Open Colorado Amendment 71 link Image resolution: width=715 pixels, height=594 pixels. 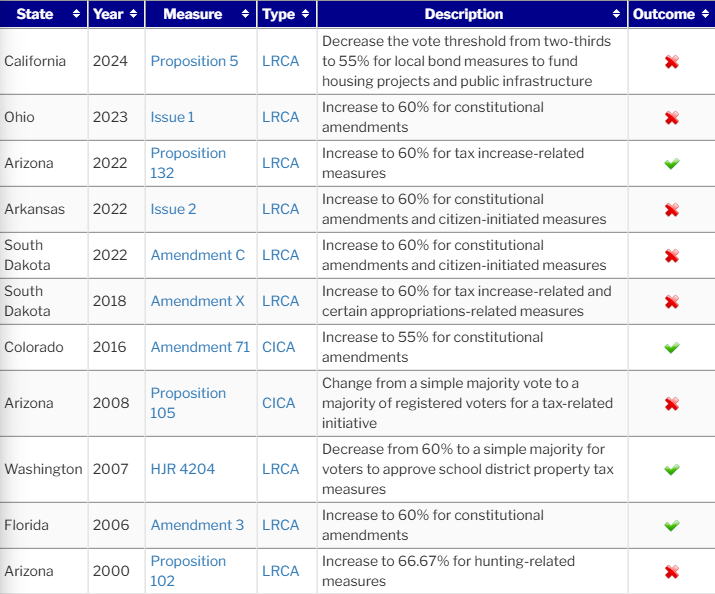(x=200, y=347)
